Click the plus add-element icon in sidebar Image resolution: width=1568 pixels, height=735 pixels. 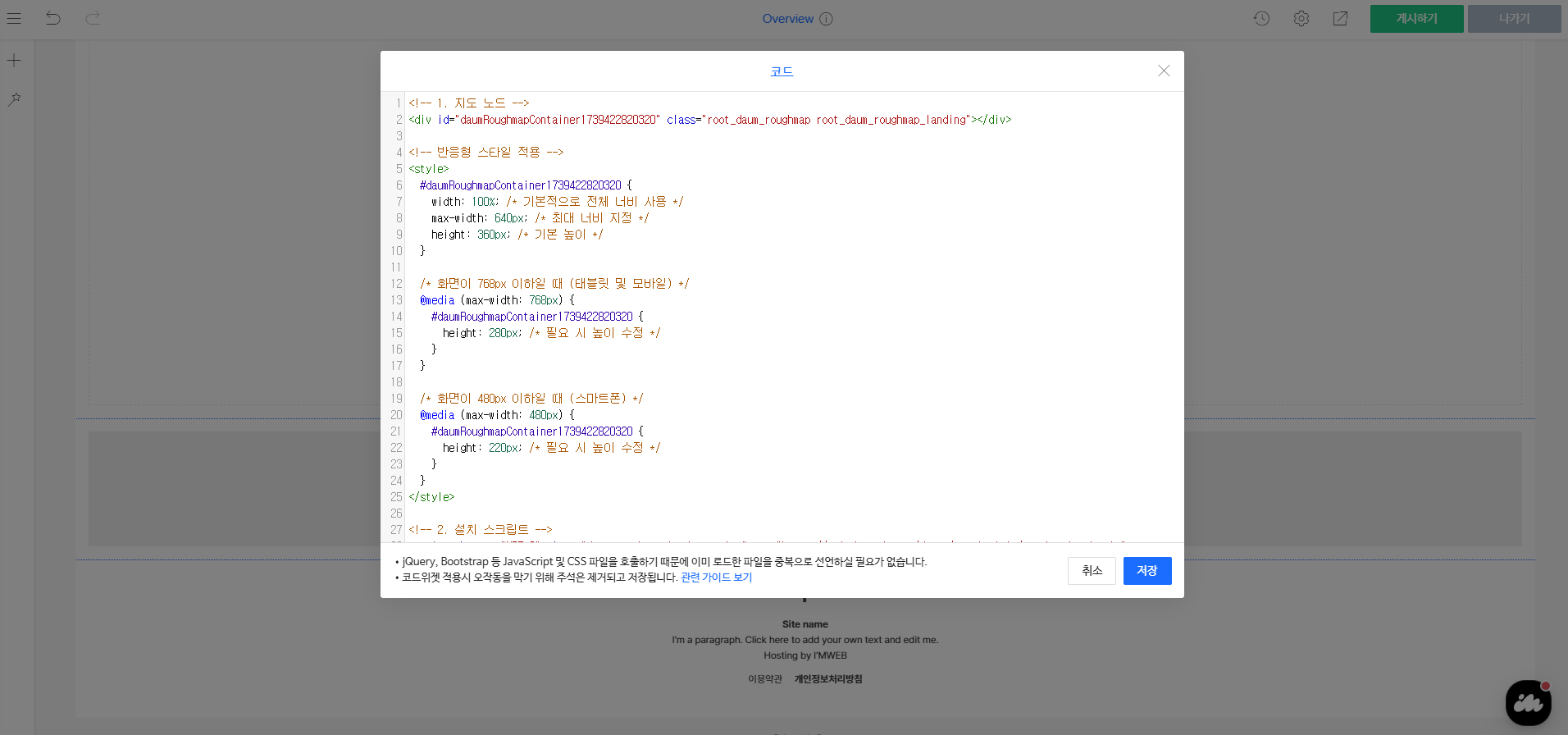(14, 61)
